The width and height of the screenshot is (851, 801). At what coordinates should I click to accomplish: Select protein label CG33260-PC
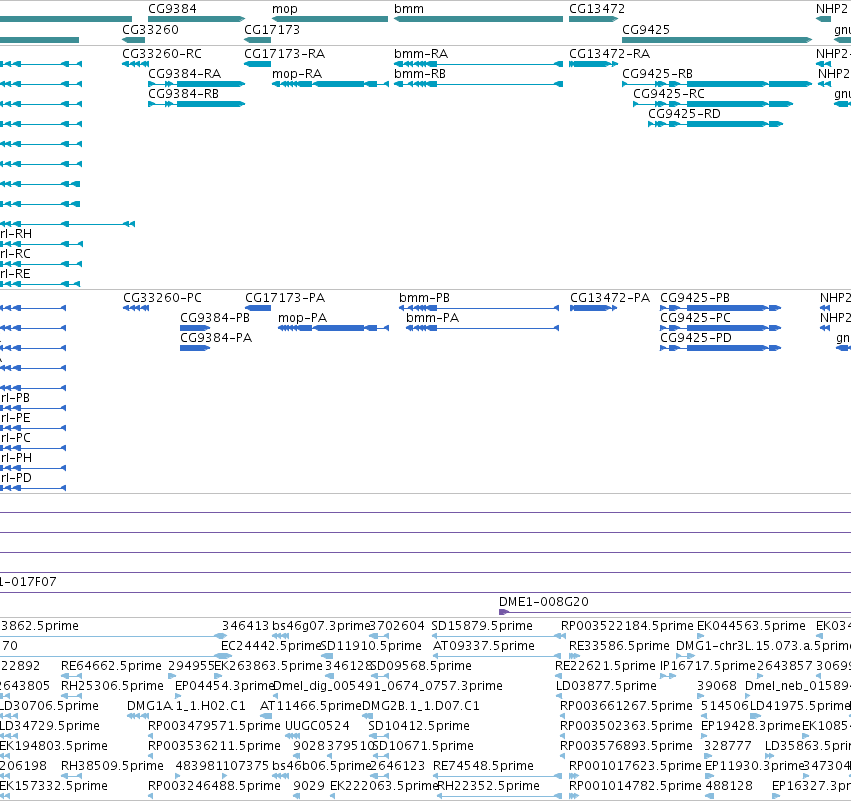click(162, 297)
